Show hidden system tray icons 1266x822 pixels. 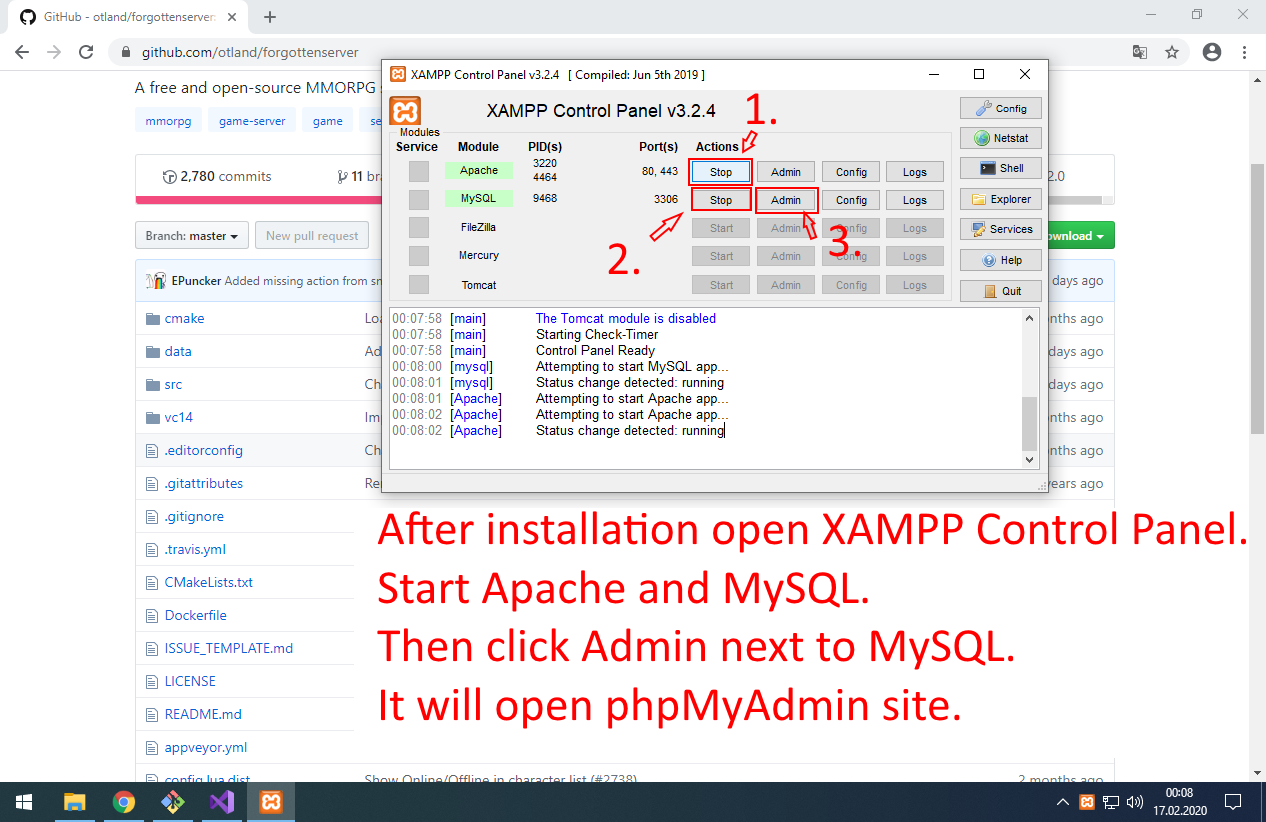coord(1062,802)
